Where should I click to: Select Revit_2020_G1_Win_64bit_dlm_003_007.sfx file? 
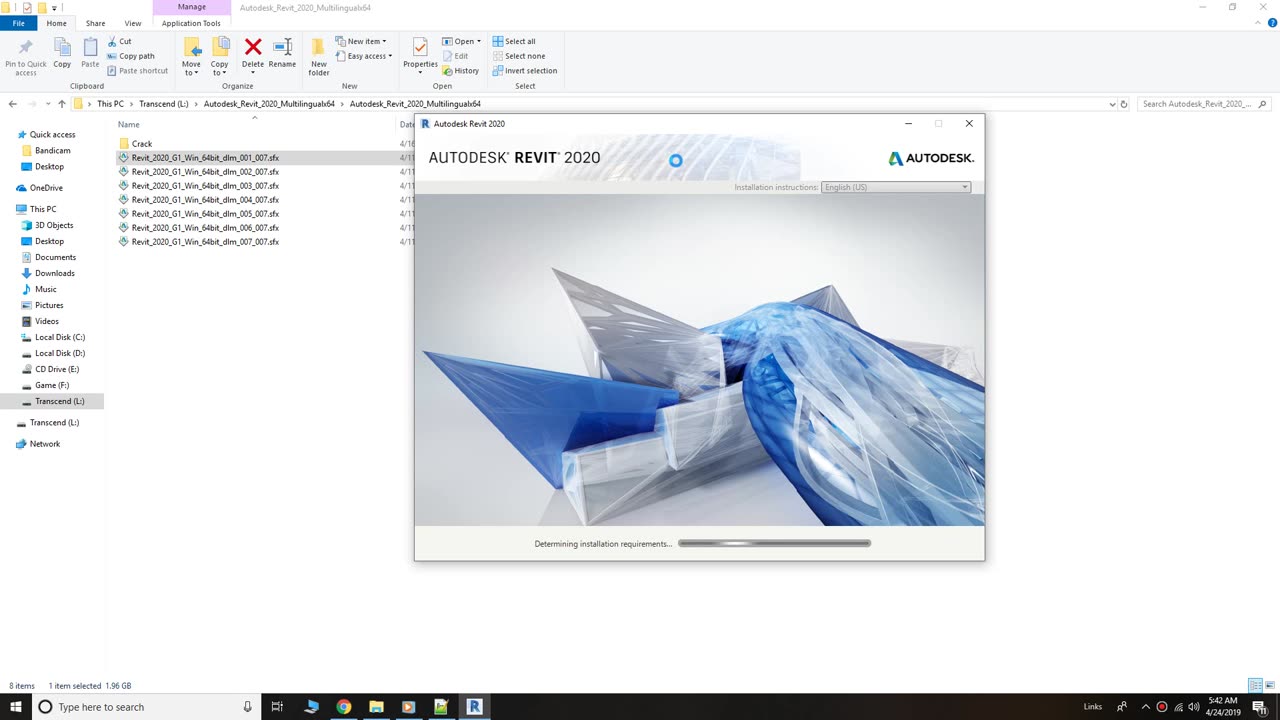tap(205, 186)
